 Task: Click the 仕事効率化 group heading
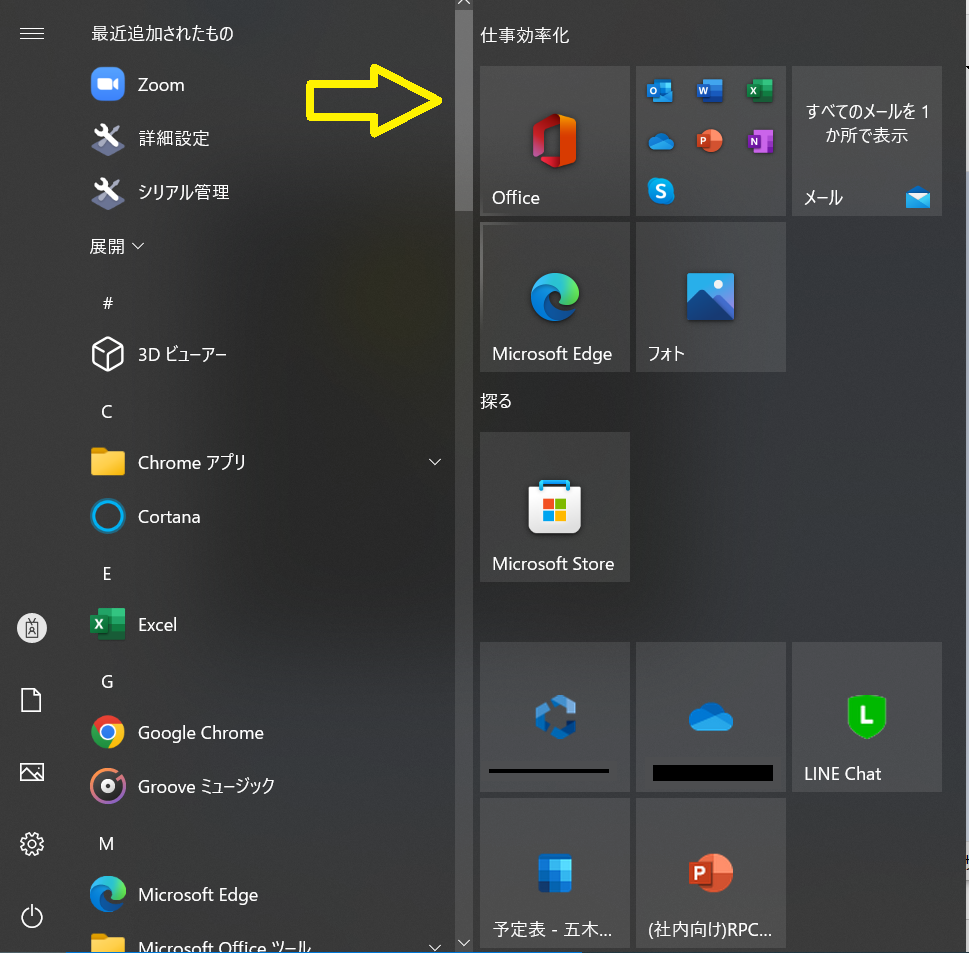(525, 35)
